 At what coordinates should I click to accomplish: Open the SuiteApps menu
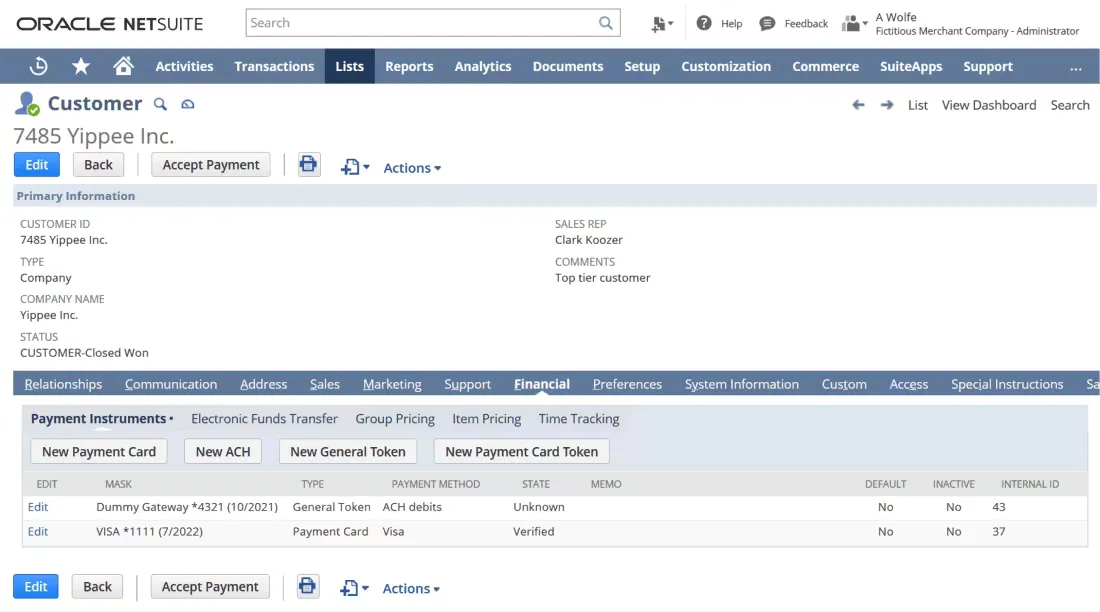pos(911,67)
